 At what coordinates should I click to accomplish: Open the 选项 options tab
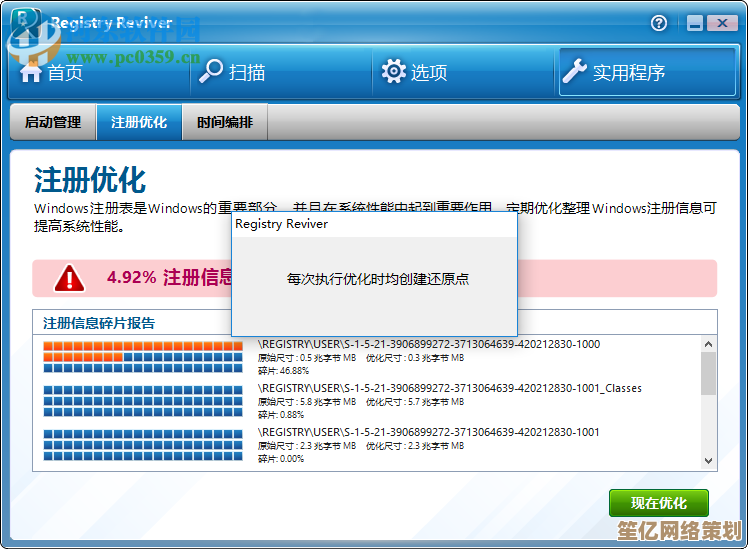[x=463, y=72]
